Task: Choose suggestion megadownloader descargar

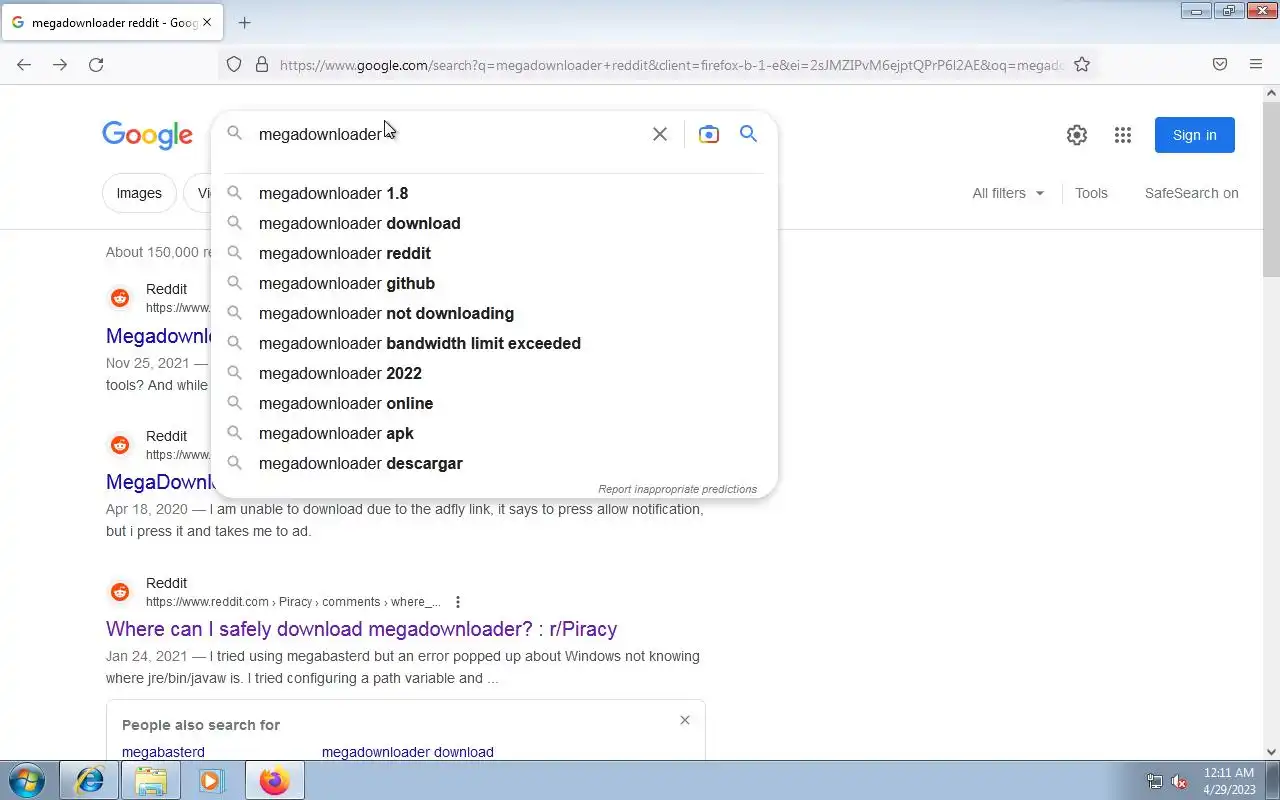Action: point(495,463)
